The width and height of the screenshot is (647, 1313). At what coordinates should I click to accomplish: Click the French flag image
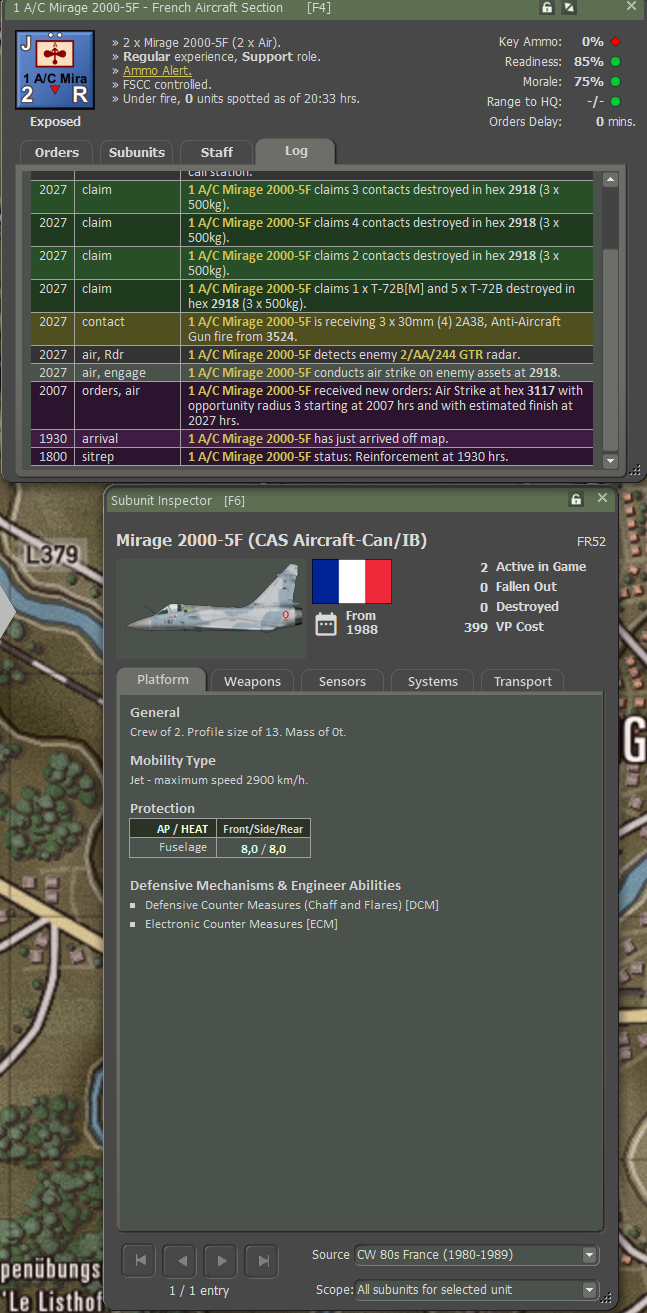352,581
